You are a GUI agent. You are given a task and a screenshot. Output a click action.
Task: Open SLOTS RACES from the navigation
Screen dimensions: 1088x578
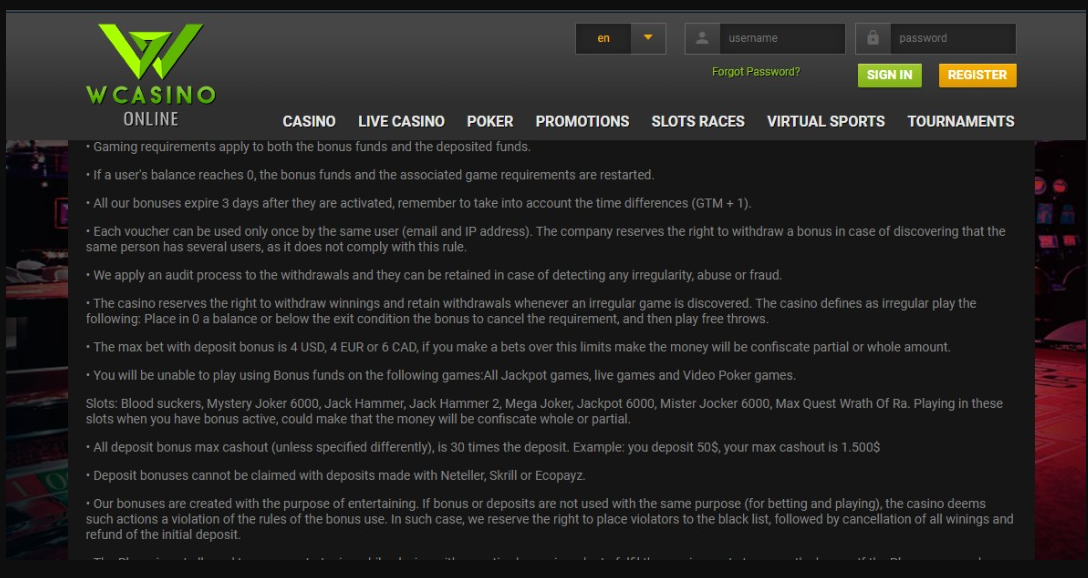pos(698,121)
